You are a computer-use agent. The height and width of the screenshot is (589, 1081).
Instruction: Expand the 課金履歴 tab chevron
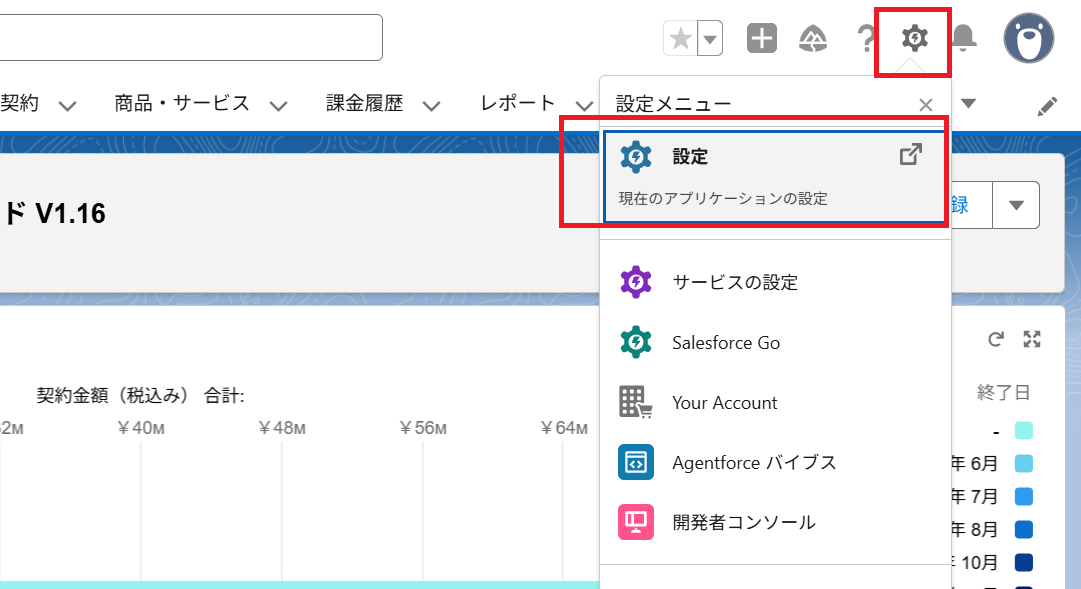point(431,105)
